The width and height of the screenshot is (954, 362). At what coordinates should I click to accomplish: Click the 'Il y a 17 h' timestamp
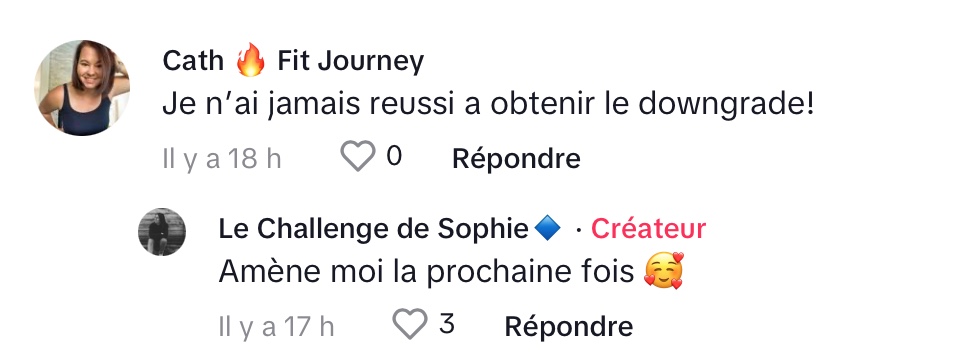coord(276,327)
